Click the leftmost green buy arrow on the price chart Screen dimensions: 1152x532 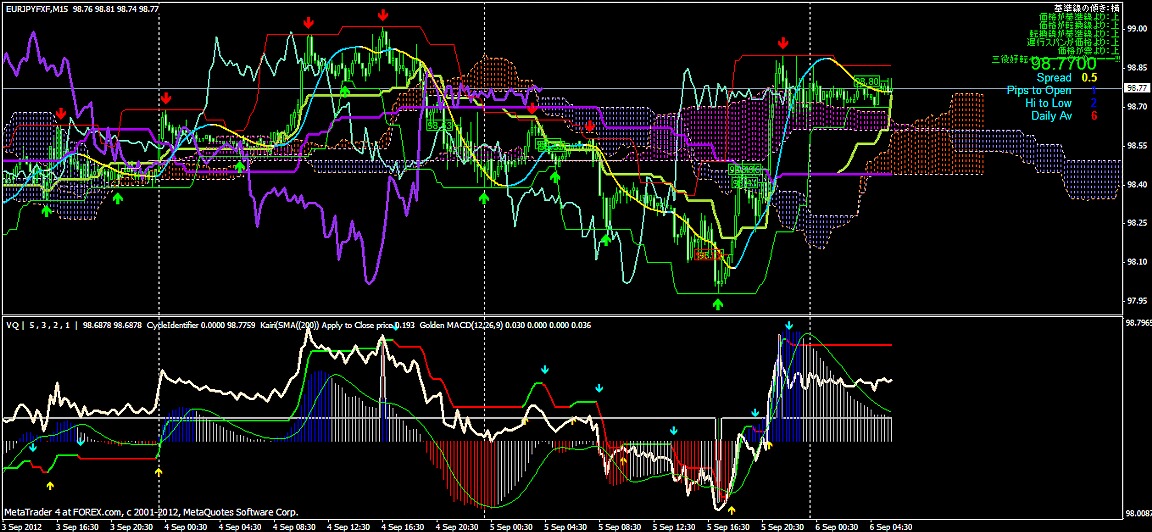(46, 210)
